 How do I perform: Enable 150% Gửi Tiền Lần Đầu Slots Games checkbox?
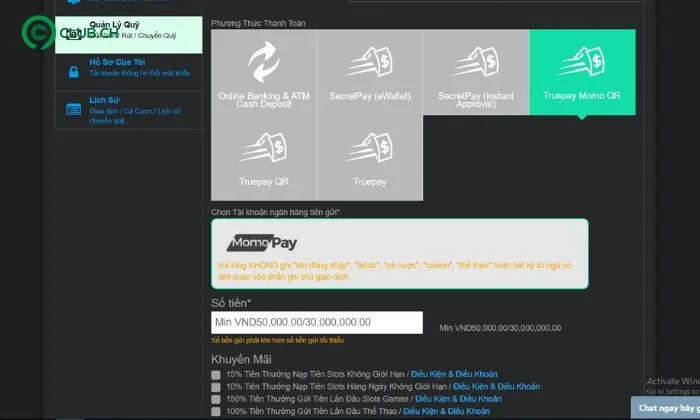[216, 399]
